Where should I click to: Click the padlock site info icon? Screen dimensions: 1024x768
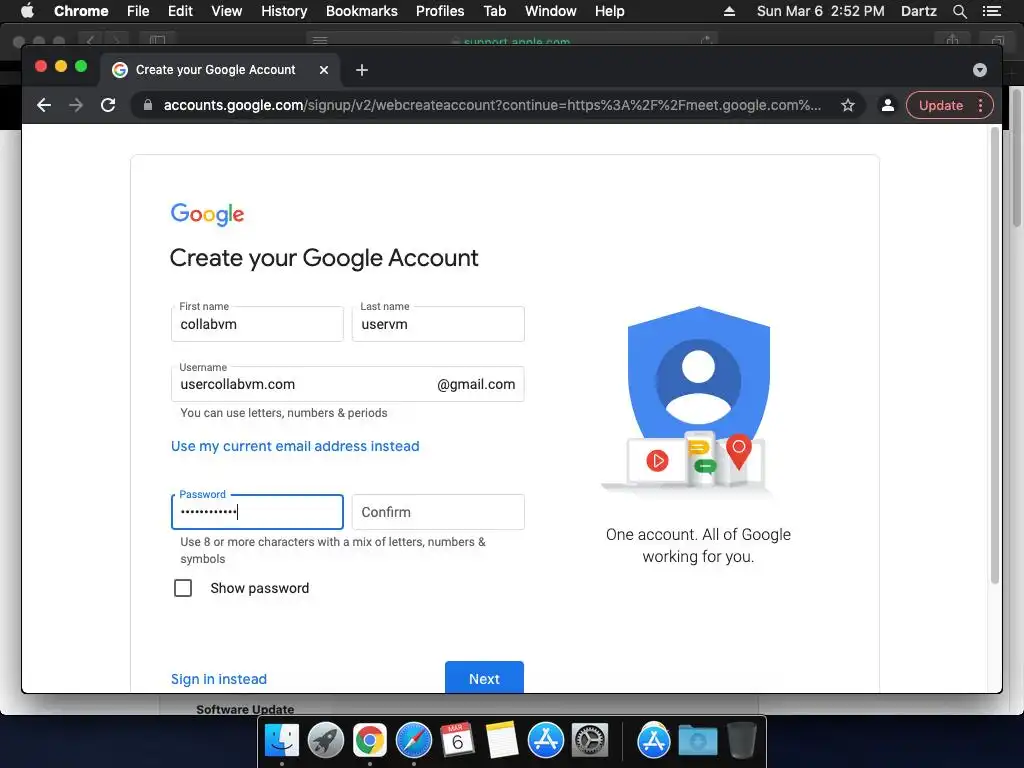(148, 105)
